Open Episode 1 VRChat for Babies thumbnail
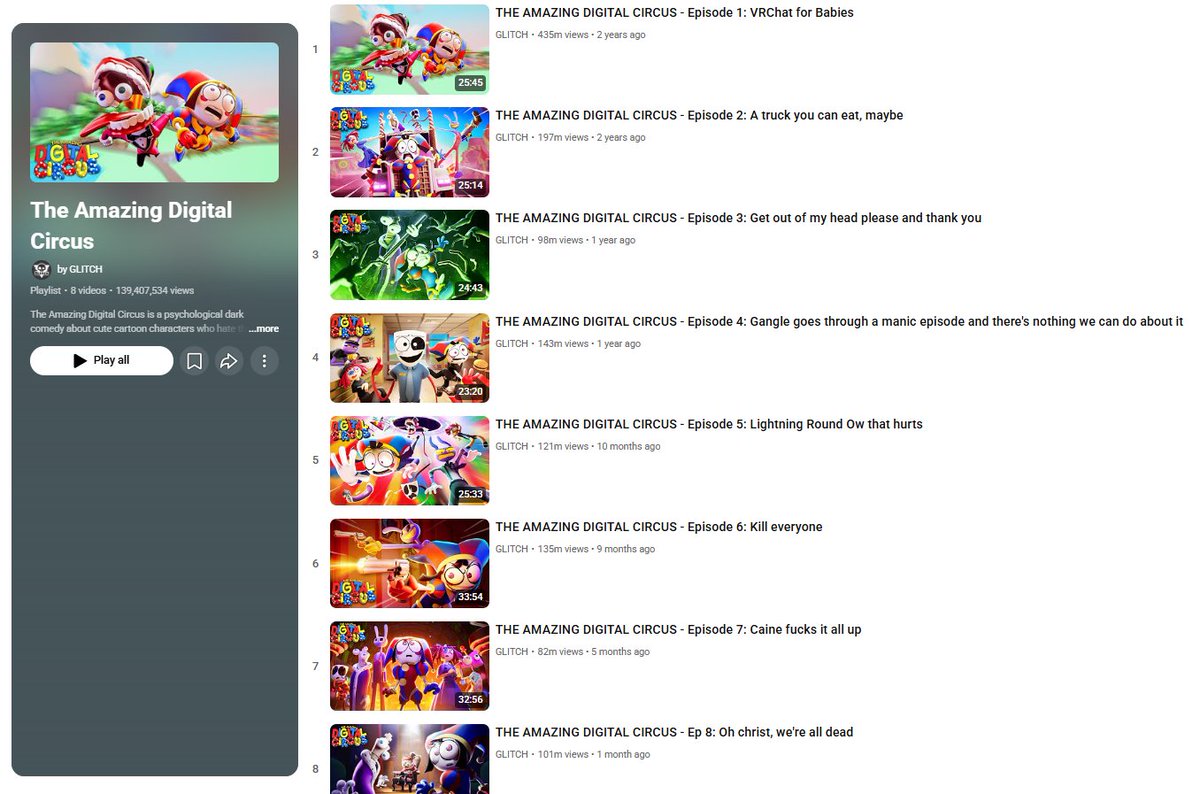The height and width of the screenshot is (794, 1200). point(410,50)
